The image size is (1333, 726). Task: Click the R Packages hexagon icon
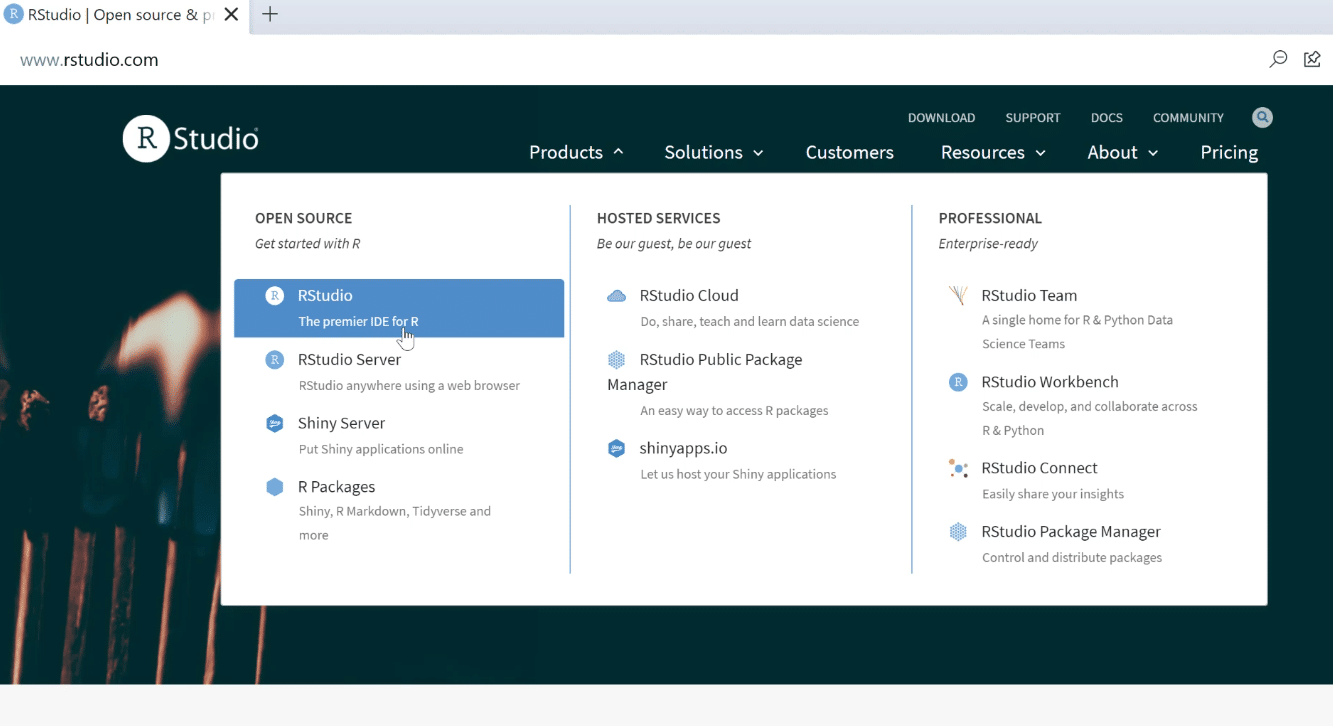tap(274, 487)
